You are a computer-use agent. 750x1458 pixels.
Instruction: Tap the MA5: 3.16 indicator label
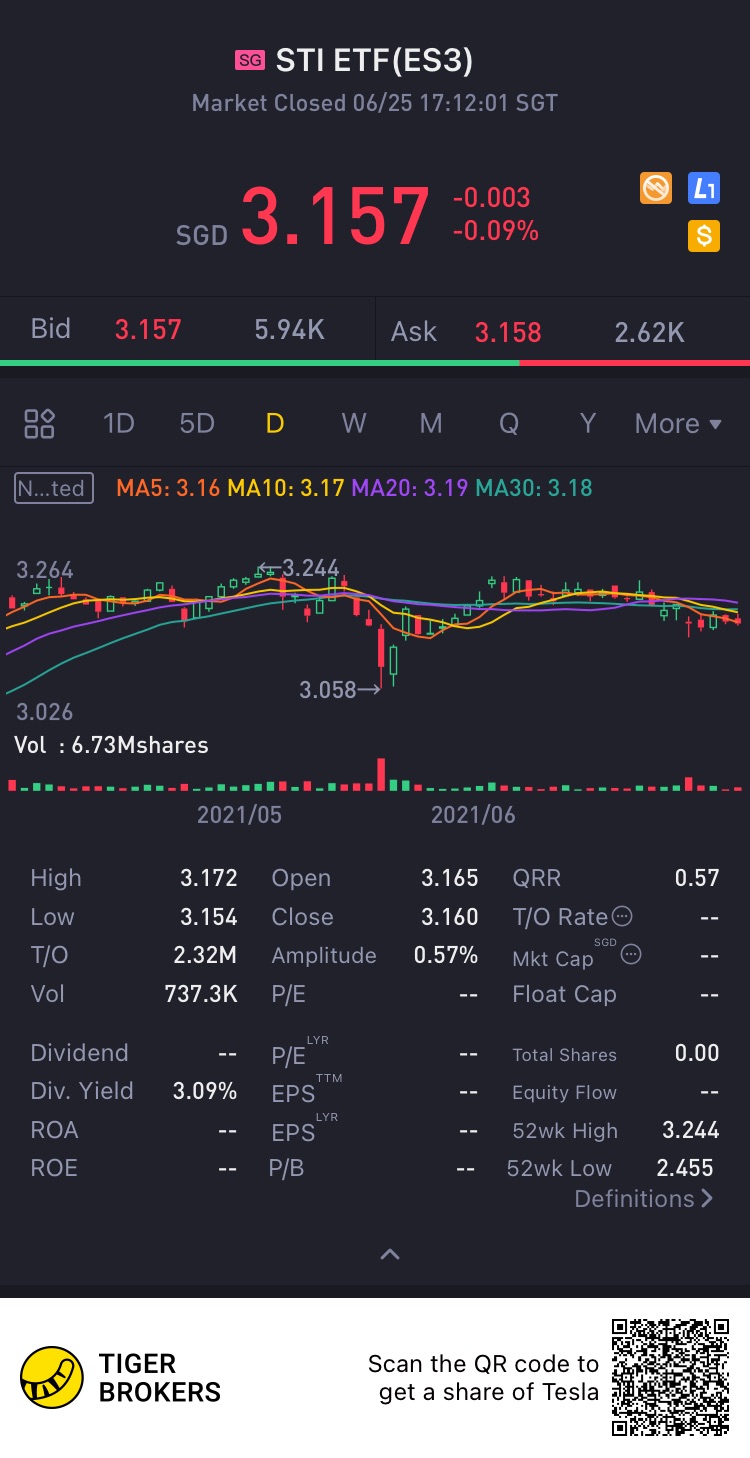click(169, 488)
